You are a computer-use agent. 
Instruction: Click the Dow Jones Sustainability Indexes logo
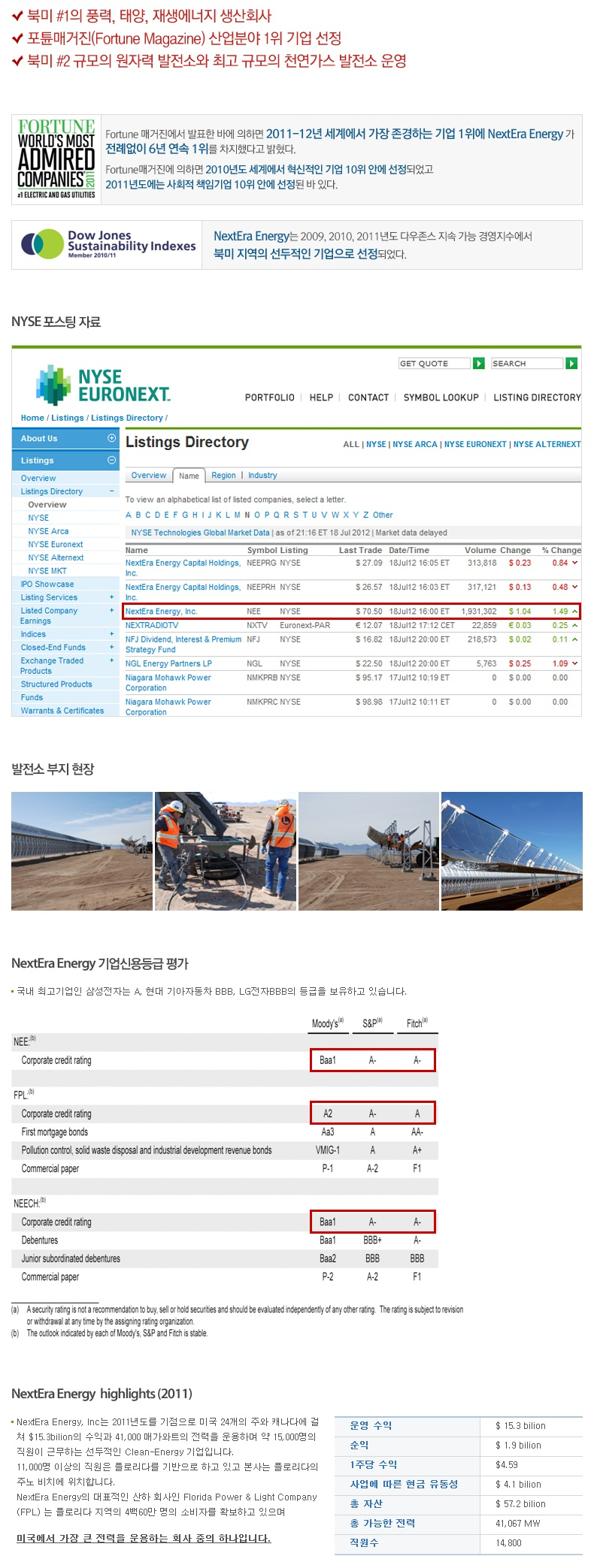108,244
